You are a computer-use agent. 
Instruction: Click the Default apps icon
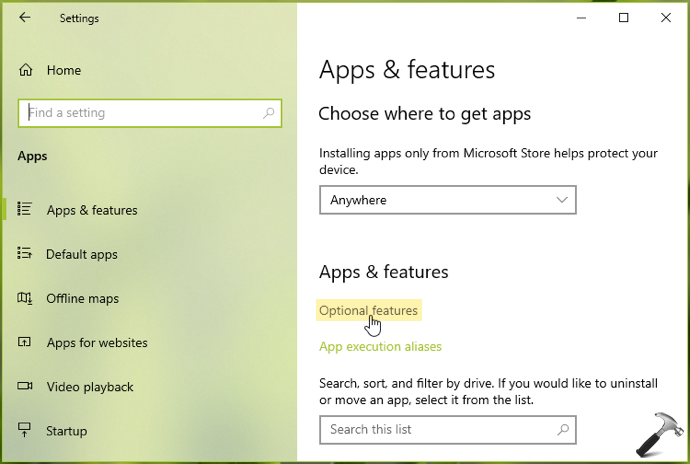[x=24, y=253]
